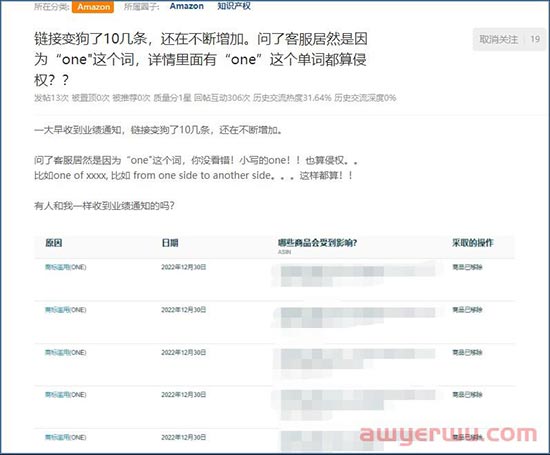Screen dimensions: 550x455
Task: Open the blue Amazon circle link
Action: [x=187, y=6]
